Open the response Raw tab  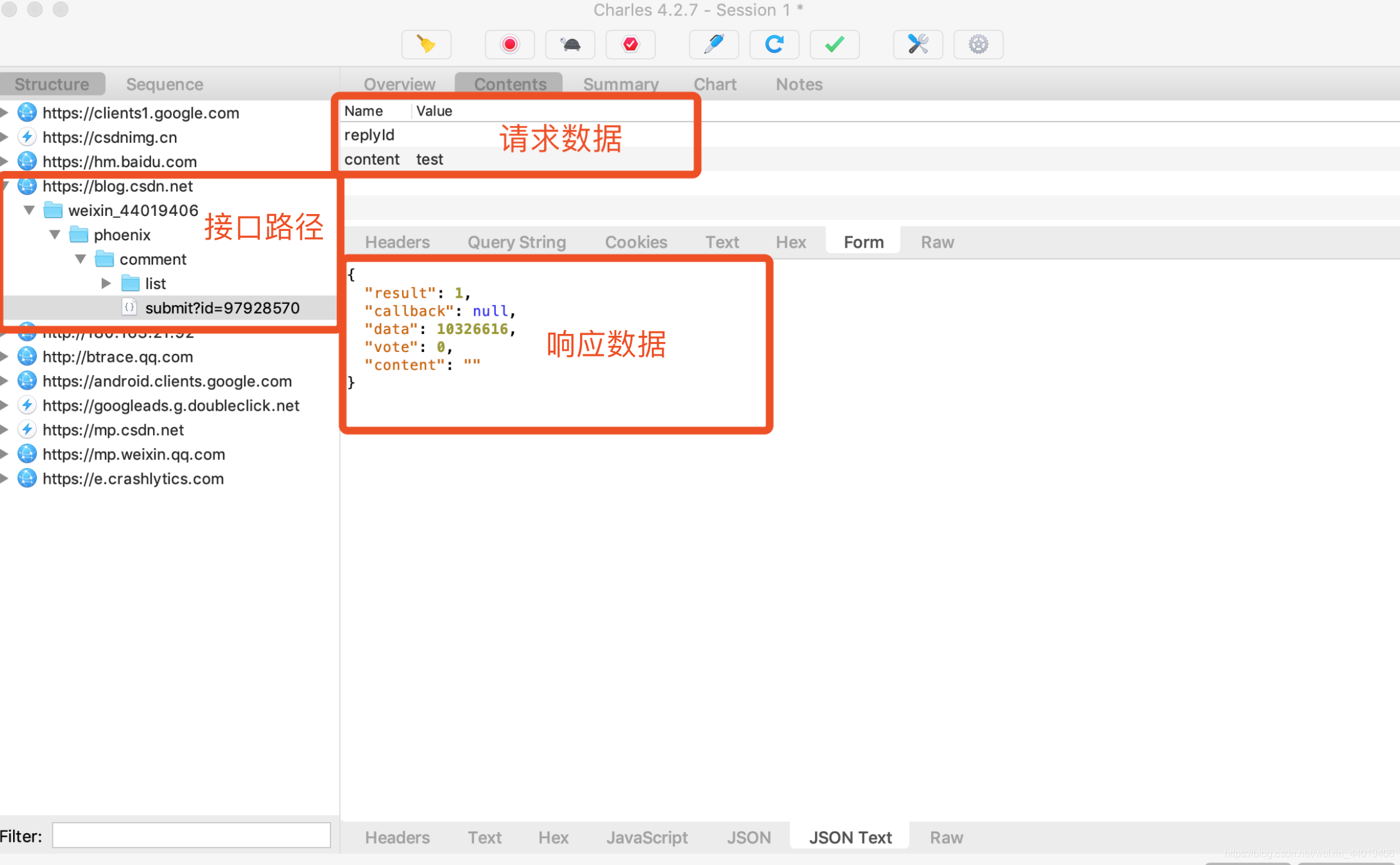(946, 838)
